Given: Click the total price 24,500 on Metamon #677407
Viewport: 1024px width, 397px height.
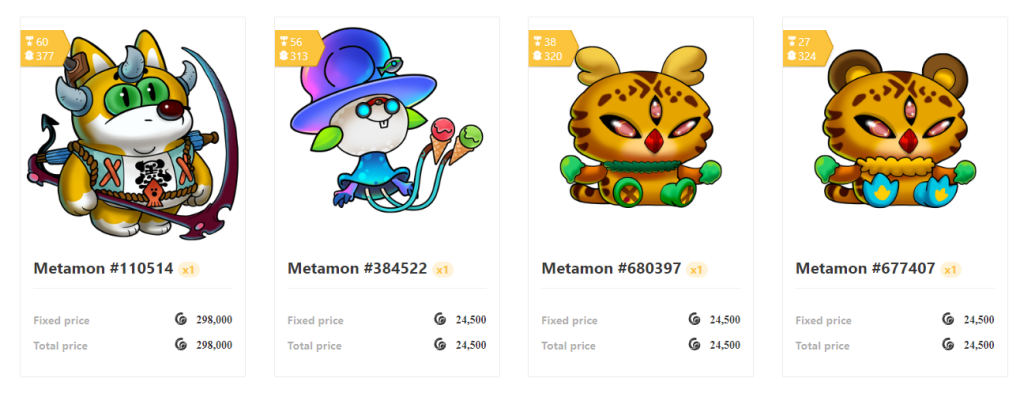Looking at the screenshot, I should (979, 345).
